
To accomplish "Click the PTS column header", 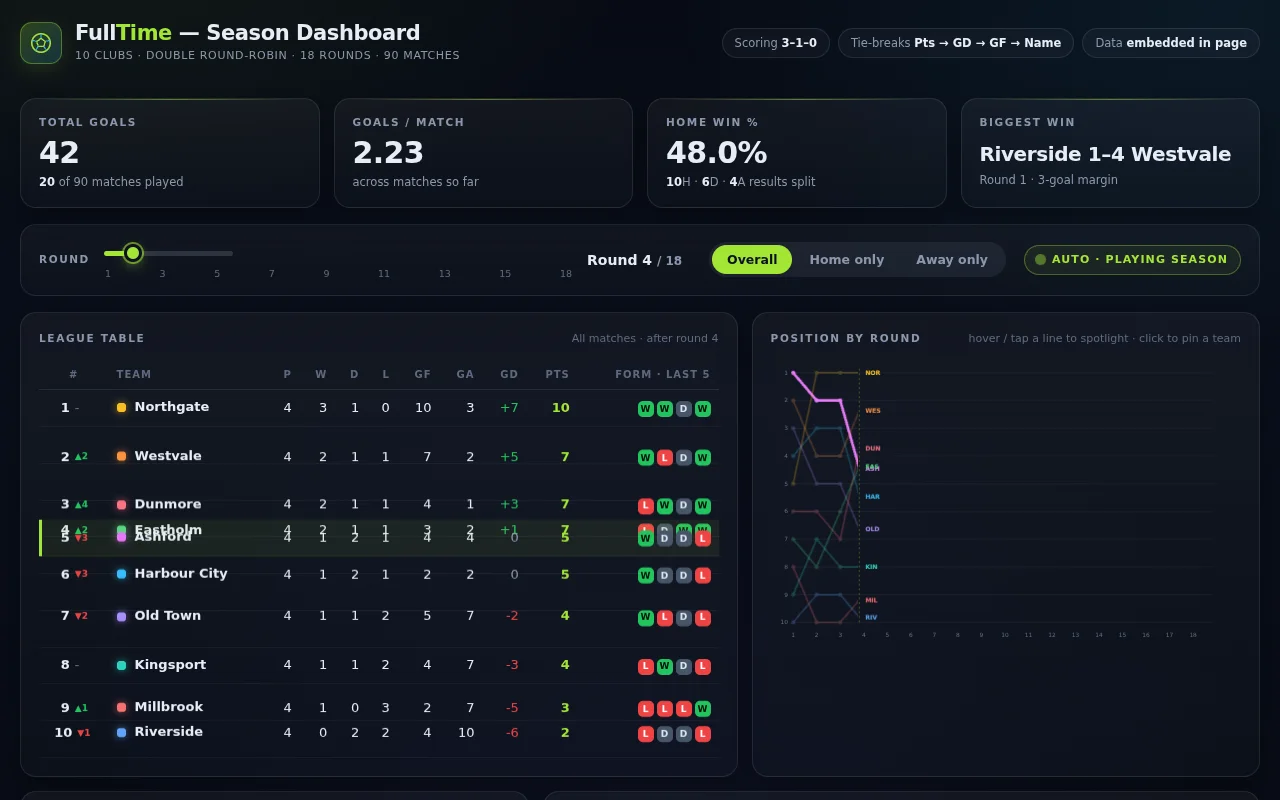I will click(x=557, y=375).
